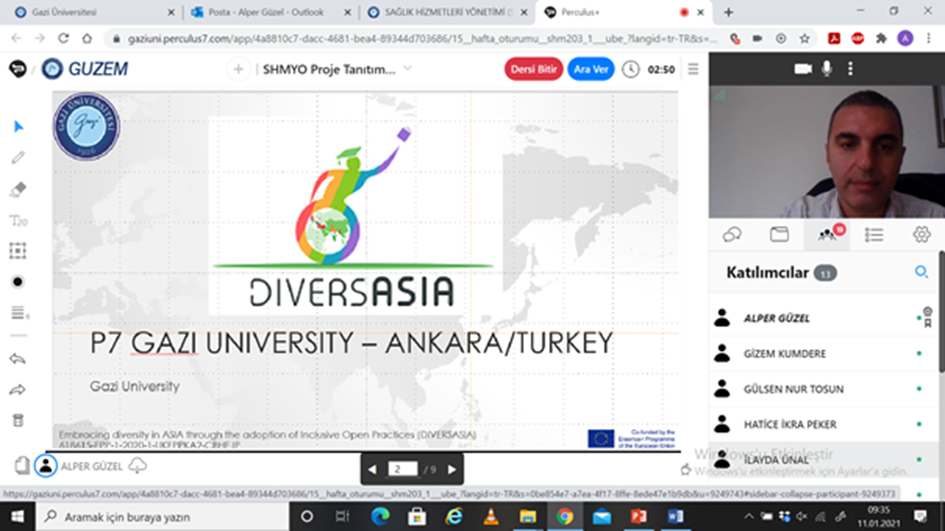Toggle the camera on or off
The height and width of the screenshot is (531, 945).
(x=802, y=69)
